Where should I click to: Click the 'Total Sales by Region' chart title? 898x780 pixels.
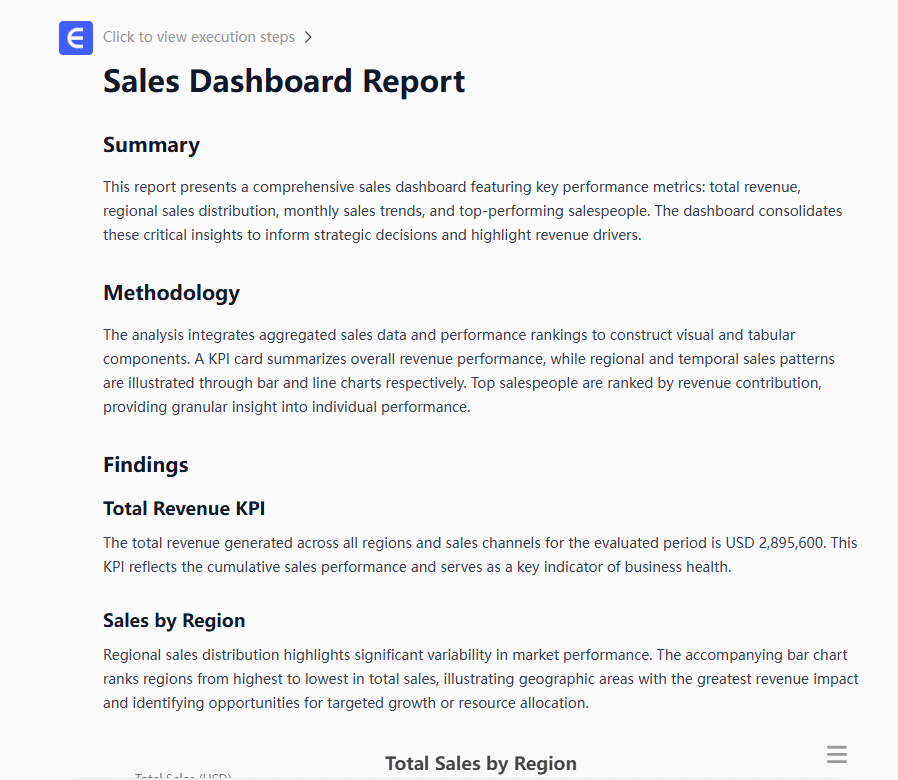click(481, 764)
